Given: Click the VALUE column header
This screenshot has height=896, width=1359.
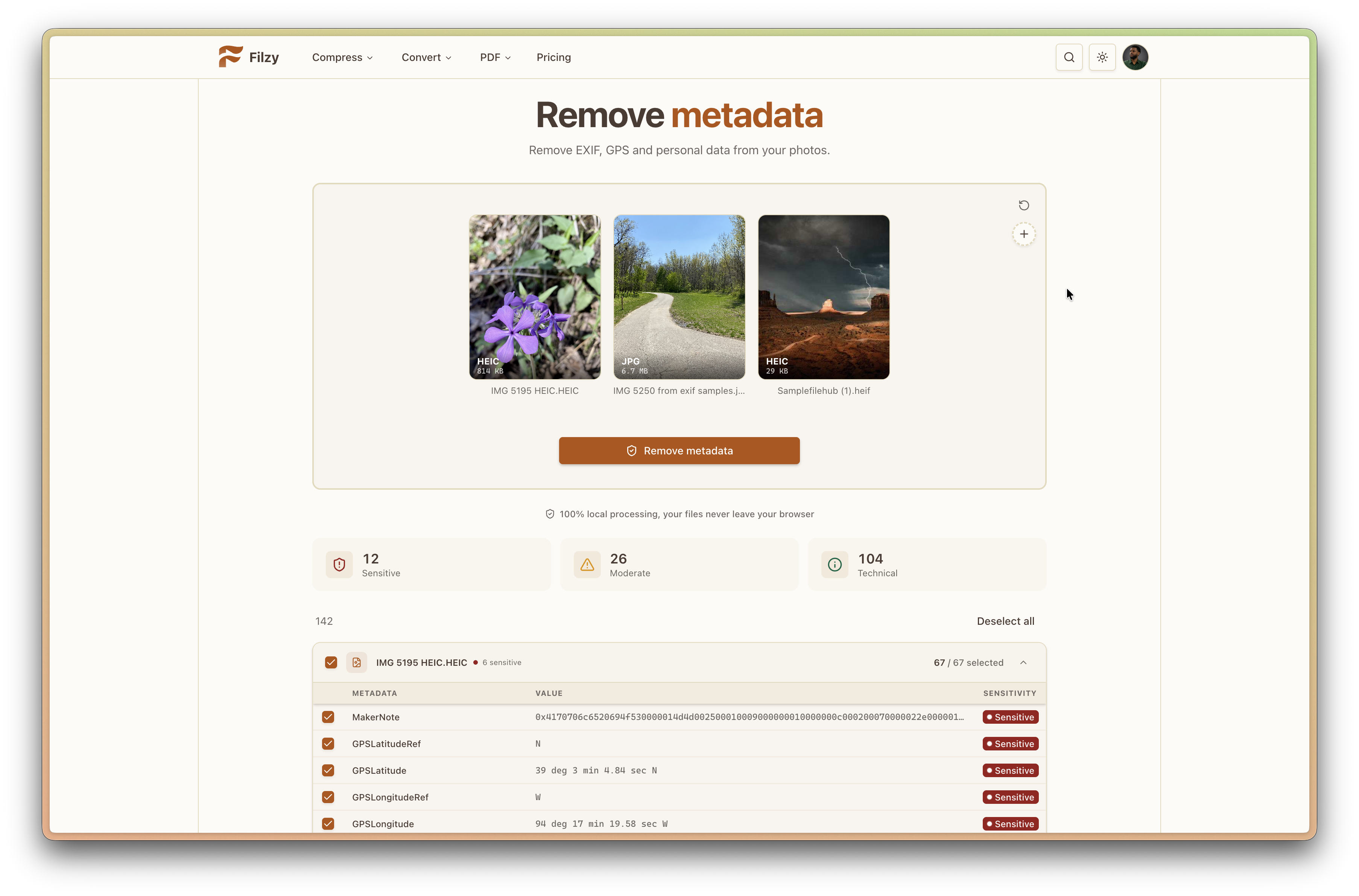Looking at the screenshot, I should click(549, 693).
